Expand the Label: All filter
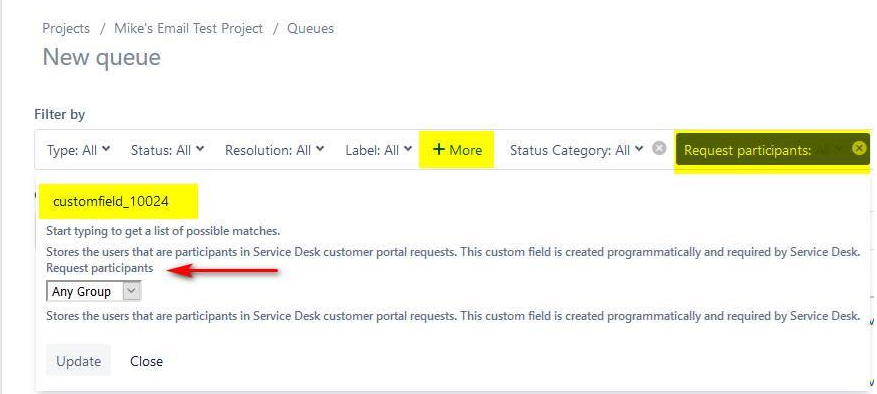Image resolution: width=877 pixels, height=394 pixels. [x=379, y=150]
